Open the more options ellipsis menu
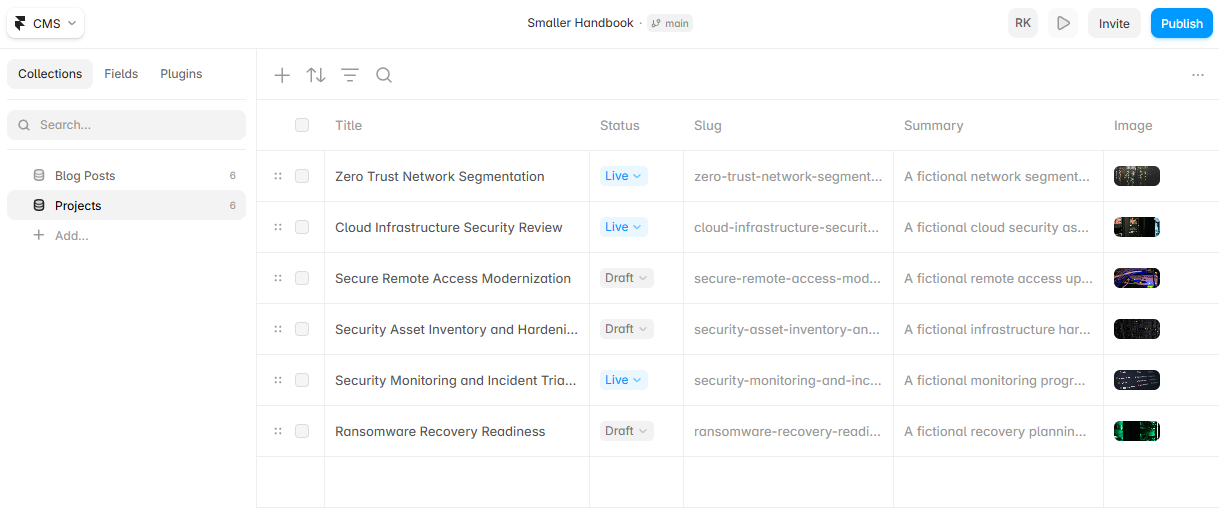The width and height of the screenshot is (1219, 508). pyautogui.click(x=1198, y=75)
